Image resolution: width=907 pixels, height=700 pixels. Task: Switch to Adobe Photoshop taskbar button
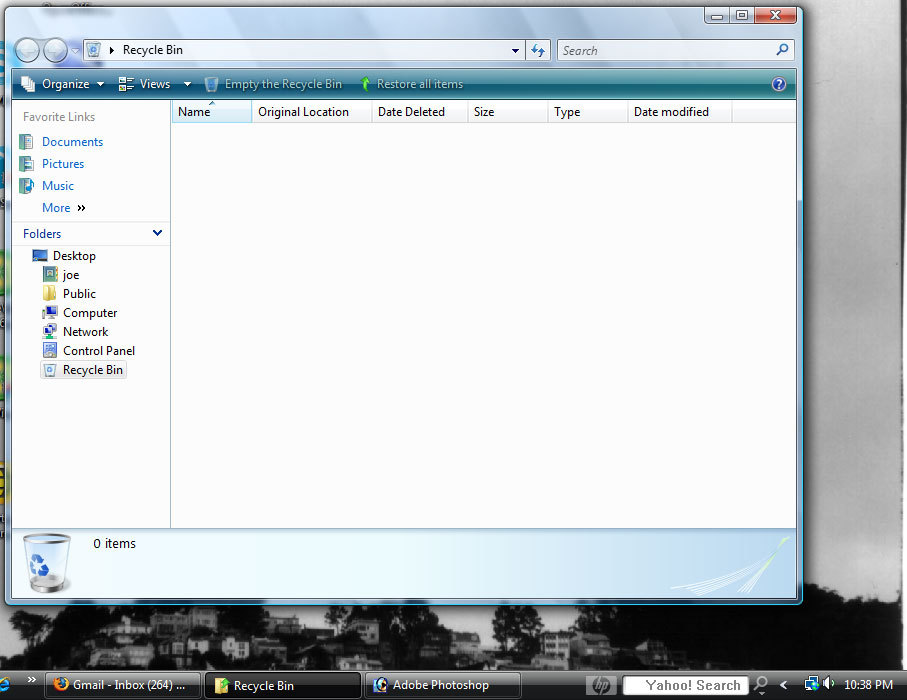pyautogui.click(x=443, y=686)
